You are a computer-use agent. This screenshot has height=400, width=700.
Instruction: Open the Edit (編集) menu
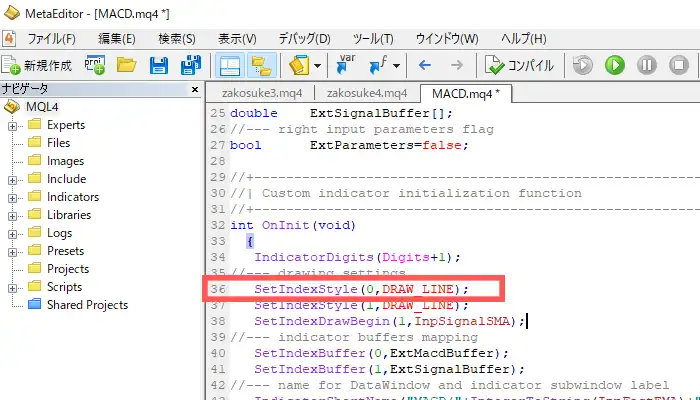coord(117,39)
